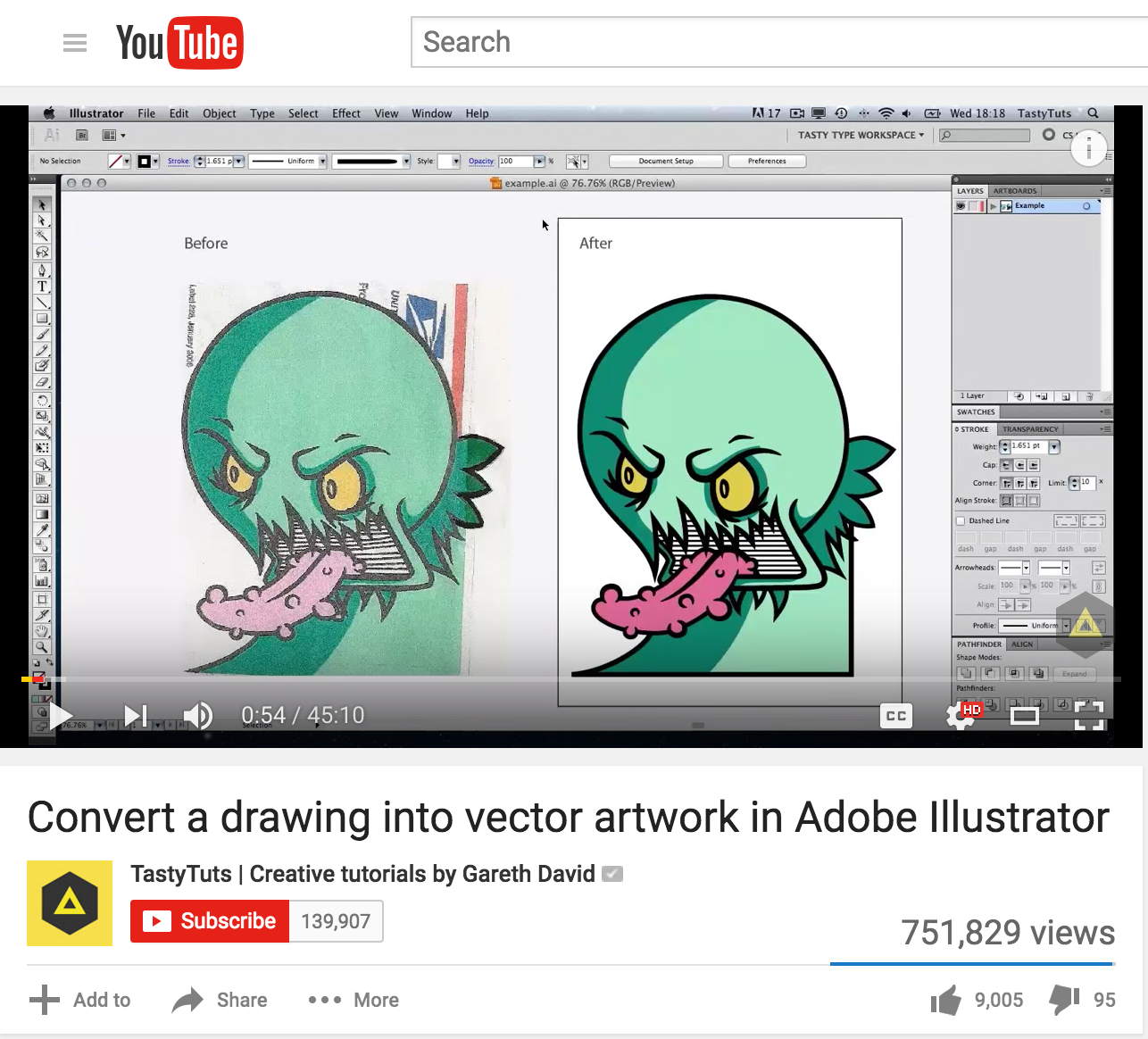Viewport: 1148px width, 1039px height.
Task: Select the Magic Wand tool
Action: [x=42, y=237]
